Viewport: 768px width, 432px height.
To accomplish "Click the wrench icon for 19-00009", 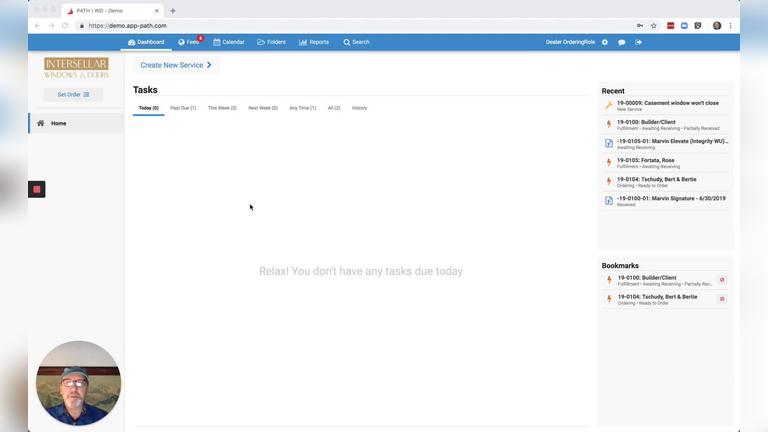I will click(609, 105).
